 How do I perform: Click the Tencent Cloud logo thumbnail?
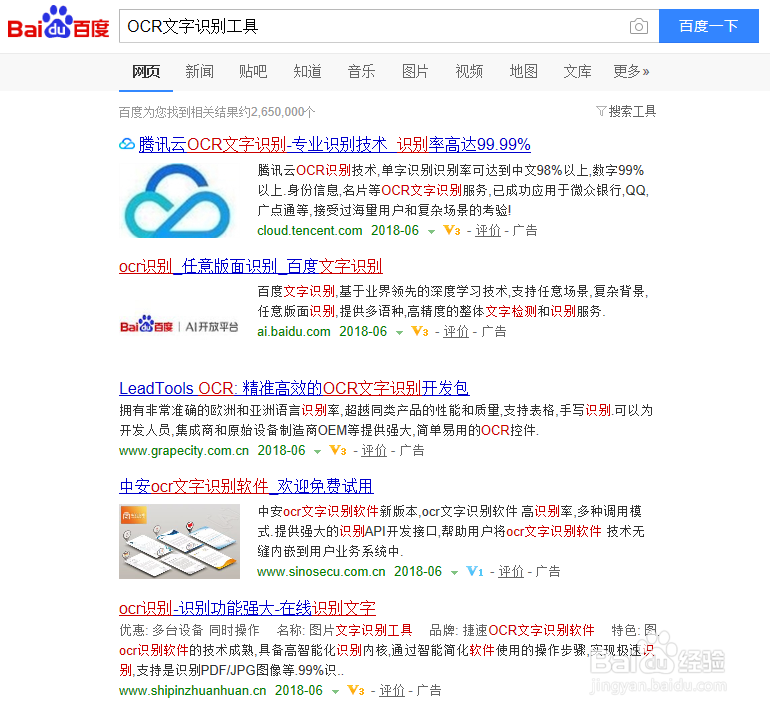point(178,200)
